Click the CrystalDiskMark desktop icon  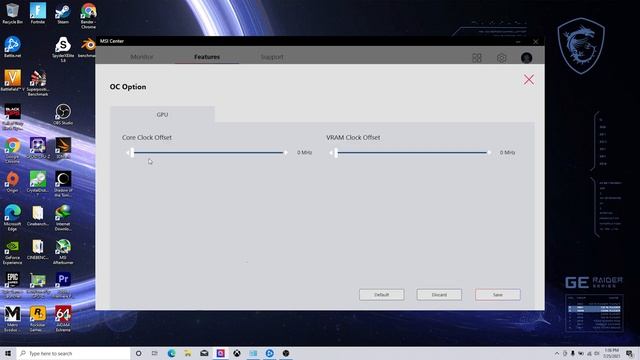38,184
